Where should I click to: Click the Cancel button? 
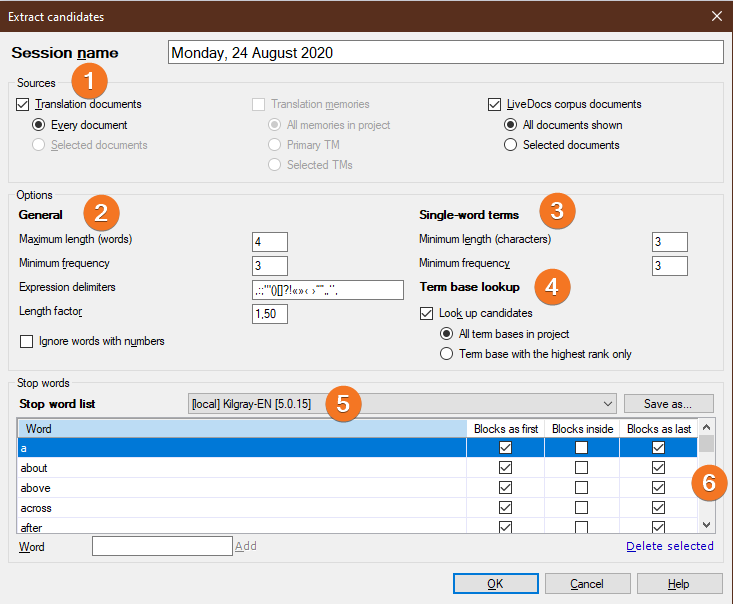tap(587, 584)
